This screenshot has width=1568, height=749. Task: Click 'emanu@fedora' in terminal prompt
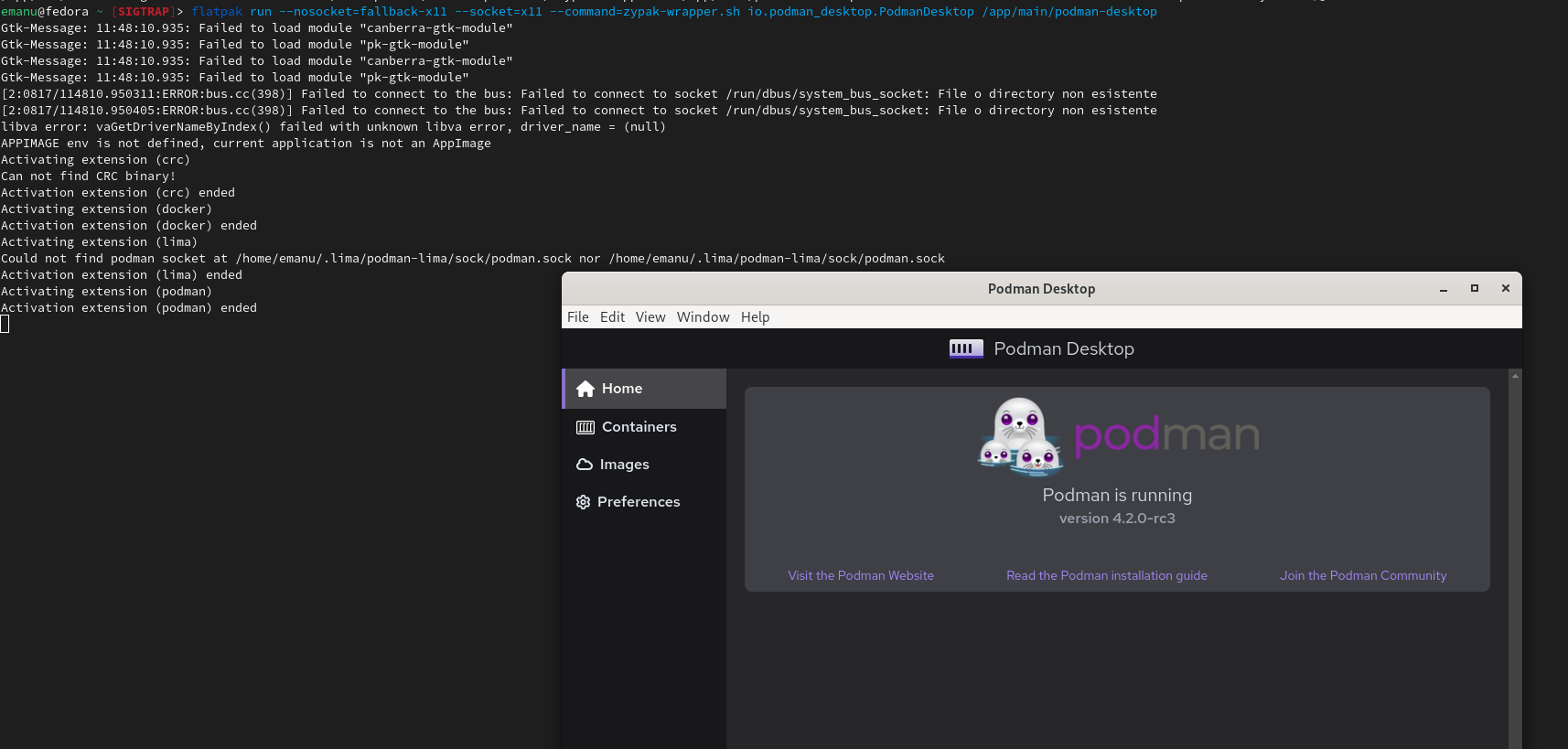click(45, 12)
